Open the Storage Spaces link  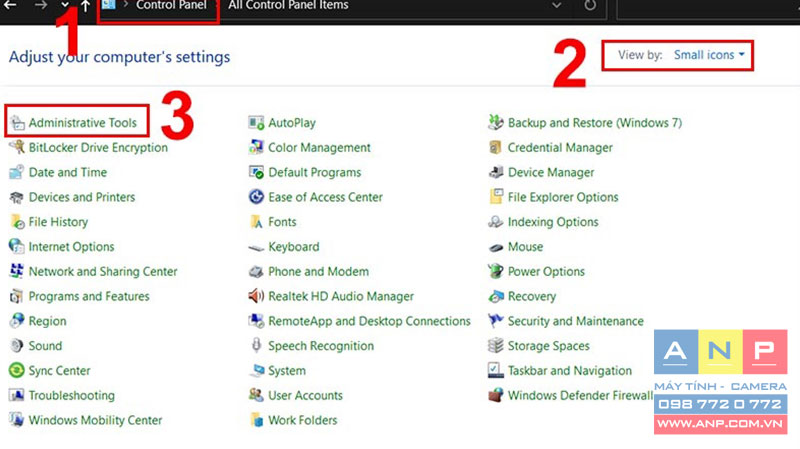548,346
